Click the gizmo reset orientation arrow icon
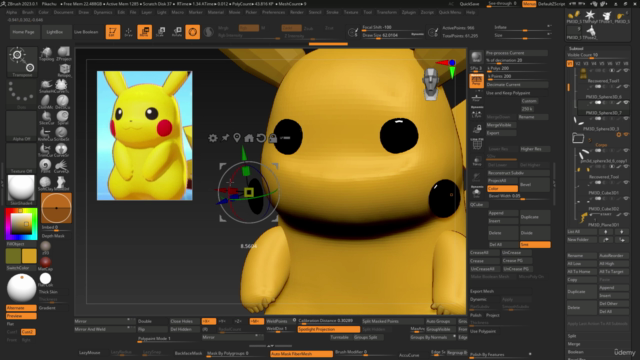The width and height of the screenshot is (640, 360). point(261,138)
